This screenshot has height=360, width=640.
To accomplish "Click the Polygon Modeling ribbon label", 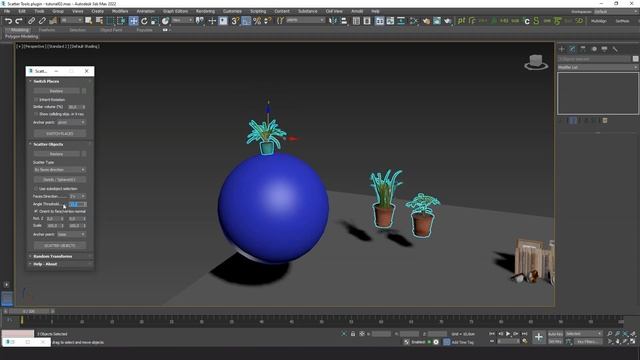I will (x=22, y=37).
